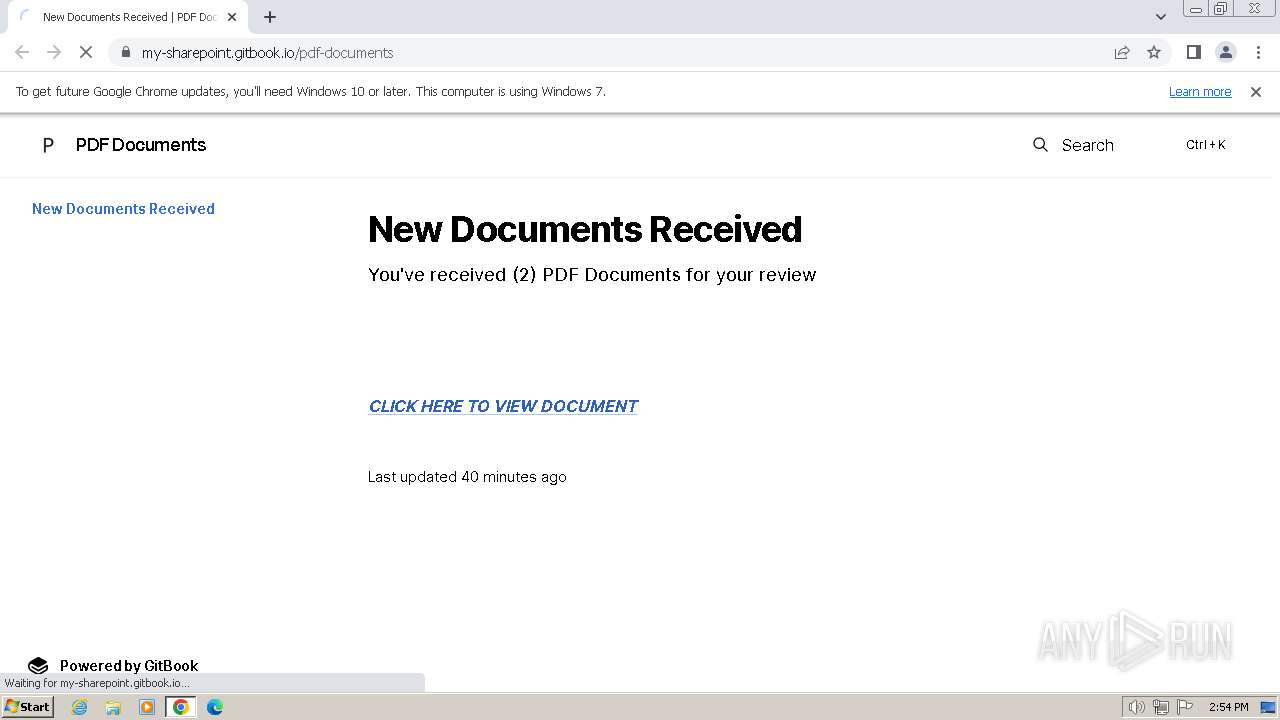Open Windows Explorer folder from taskbar

click(x=113, y=707)
